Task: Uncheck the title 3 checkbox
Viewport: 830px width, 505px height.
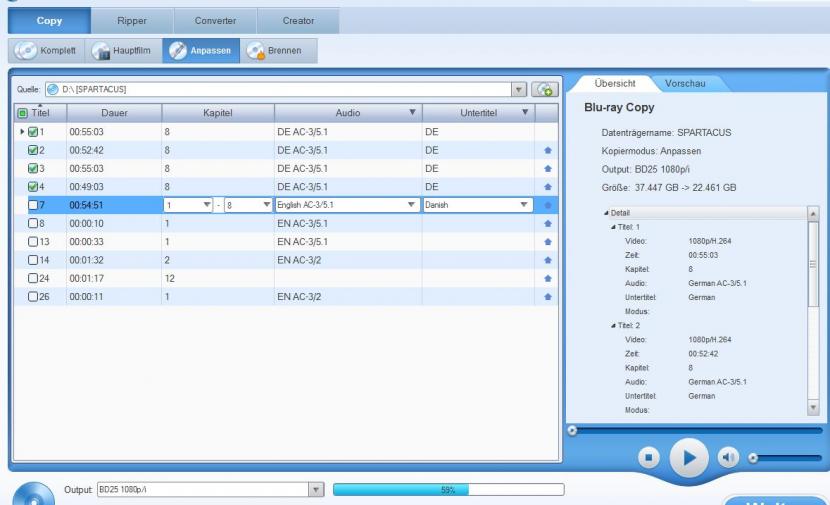Action: (x=33, y=168)
